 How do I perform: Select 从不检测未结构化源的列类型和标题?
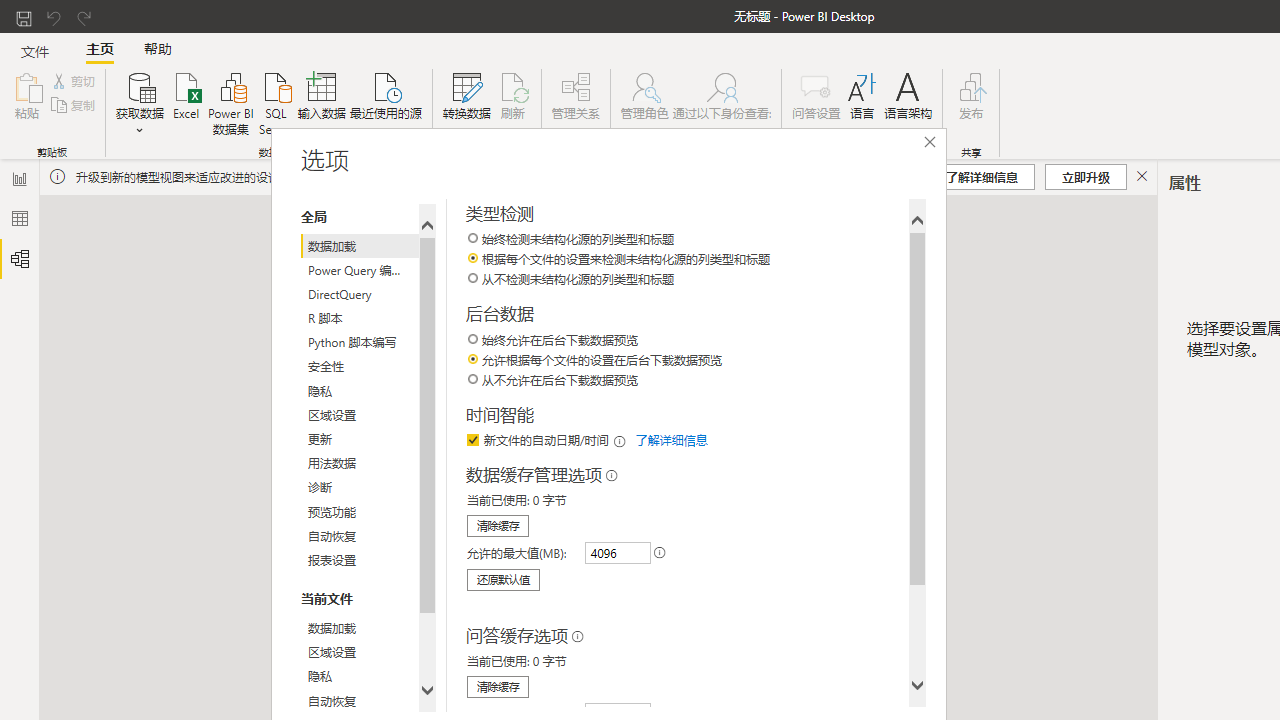tap(472, 278)
